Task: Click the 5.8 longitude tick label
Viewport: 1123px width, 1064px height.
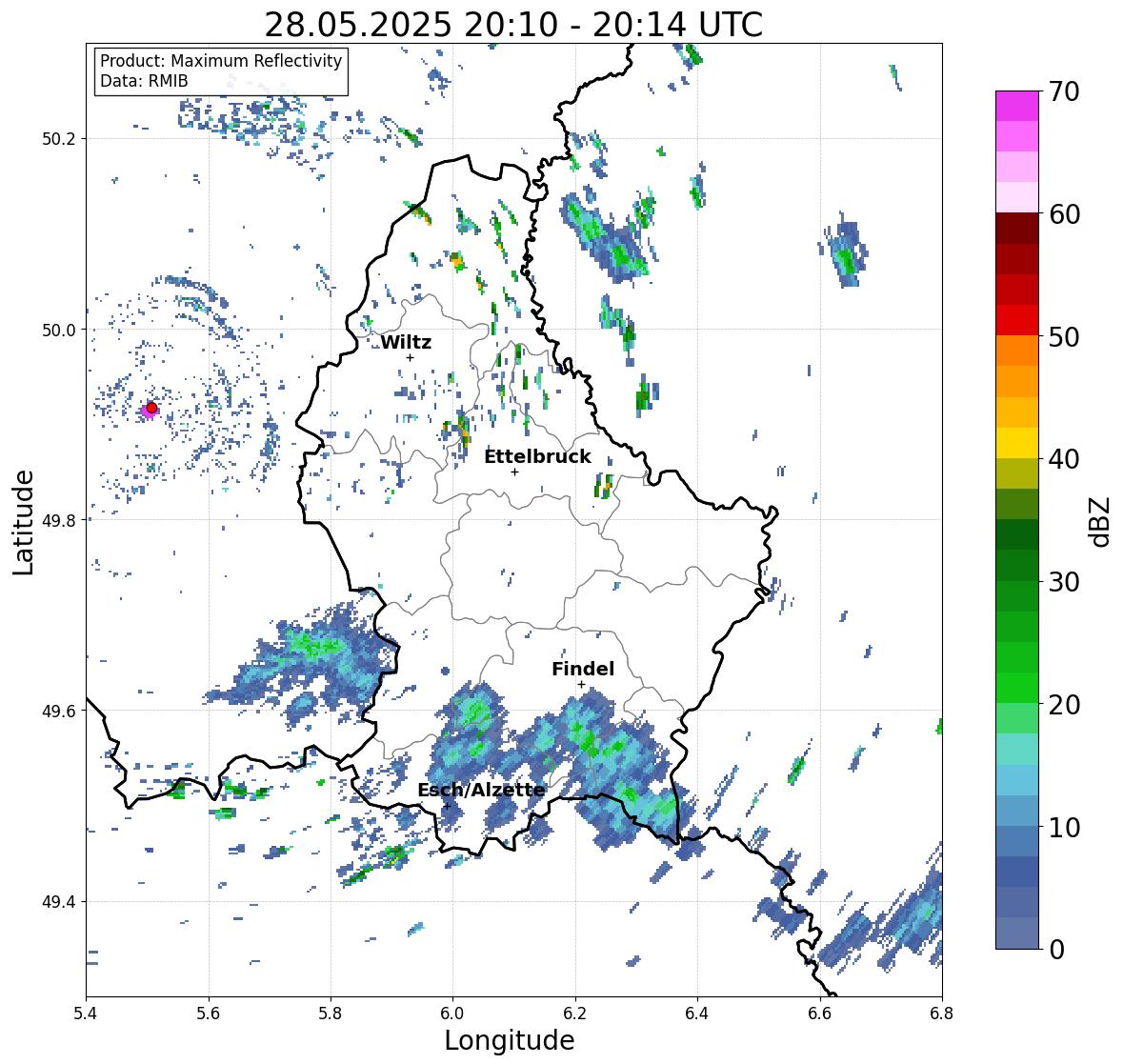Action: pos(331,1014)
